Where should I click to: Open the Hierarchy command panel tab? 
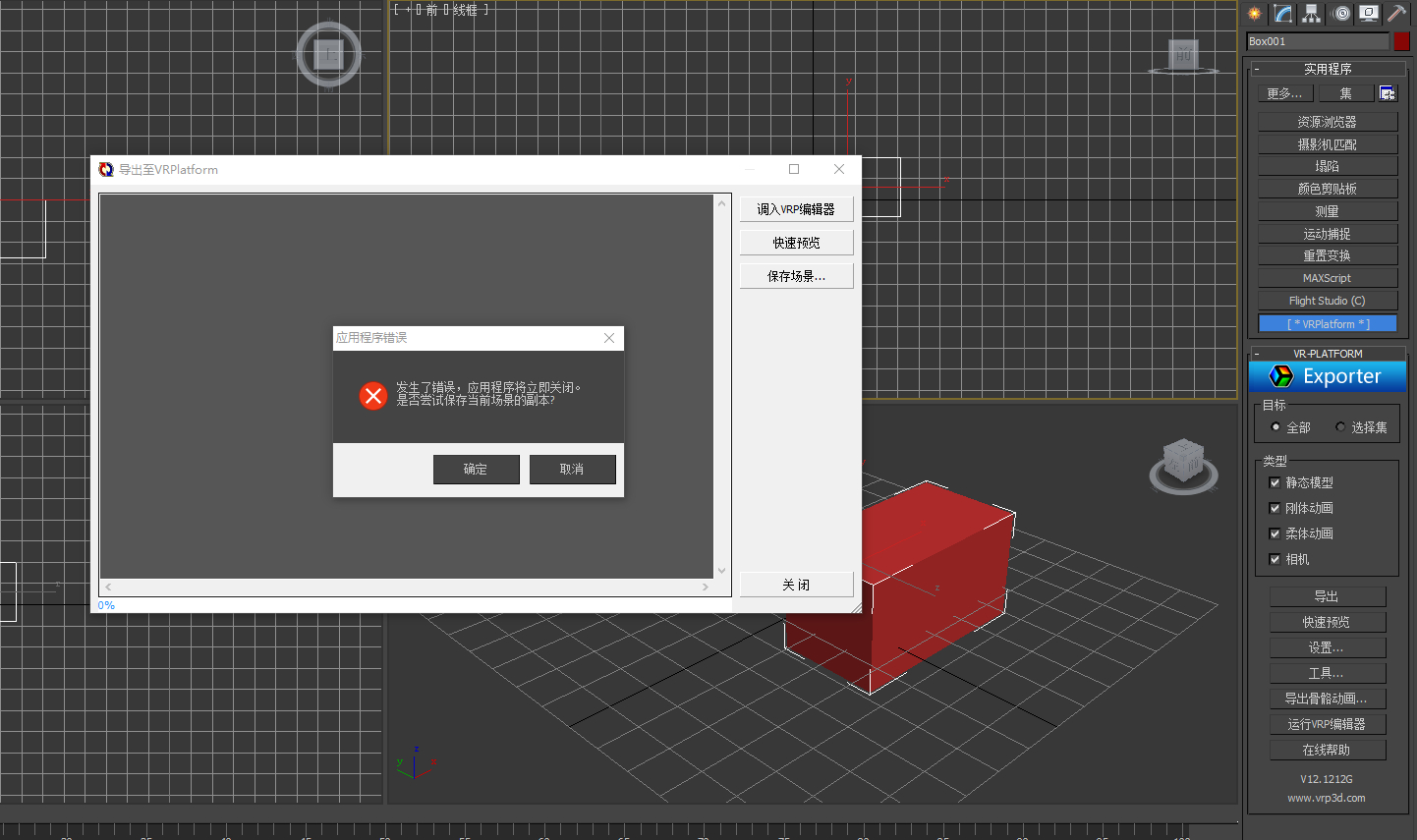click(x=1312, y=14)
